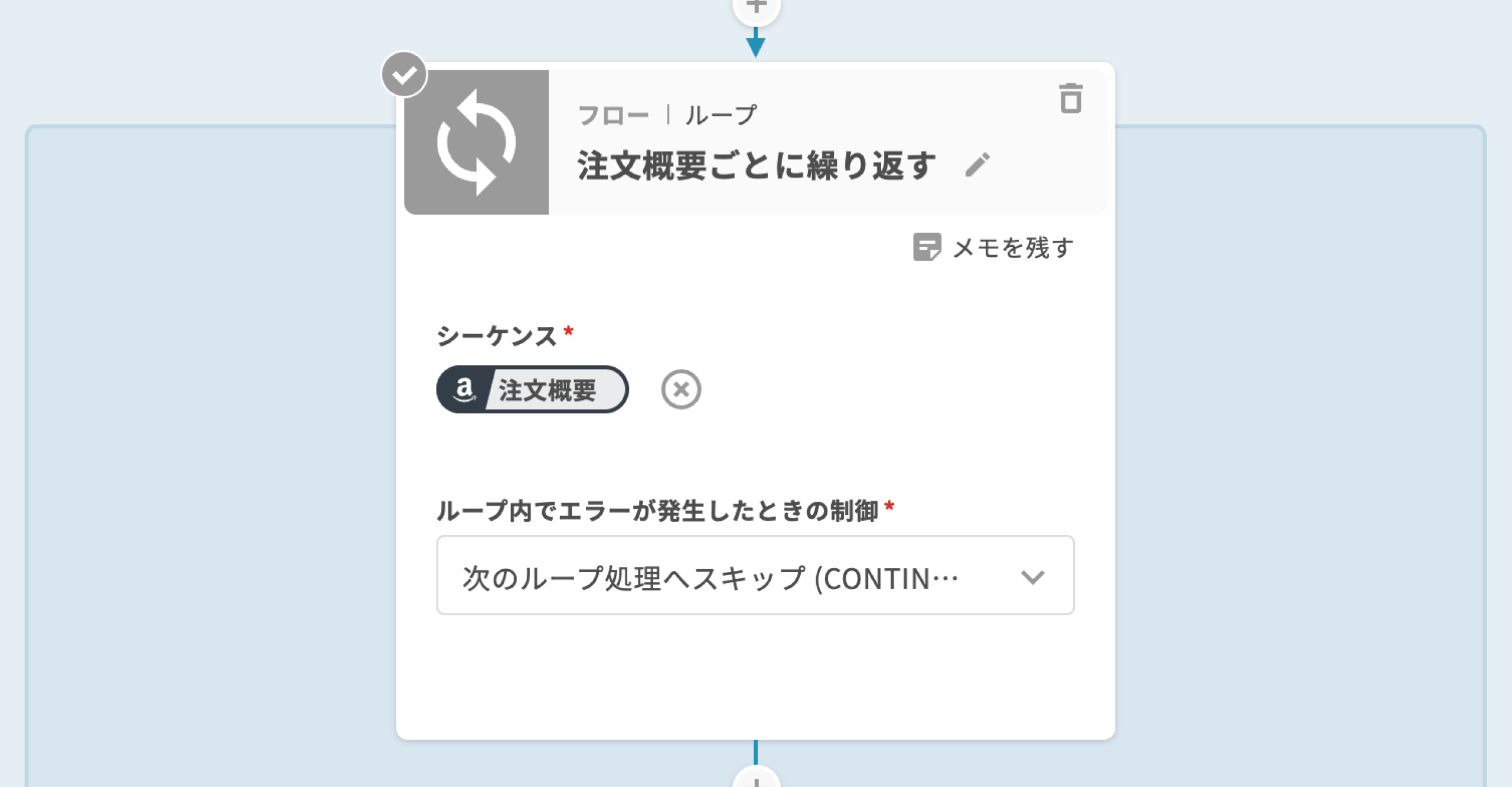This screenshot has width=1512, height=787.
Task: Remove the 注文概要 sequence with the X button
Action: [x=681, y=390]
